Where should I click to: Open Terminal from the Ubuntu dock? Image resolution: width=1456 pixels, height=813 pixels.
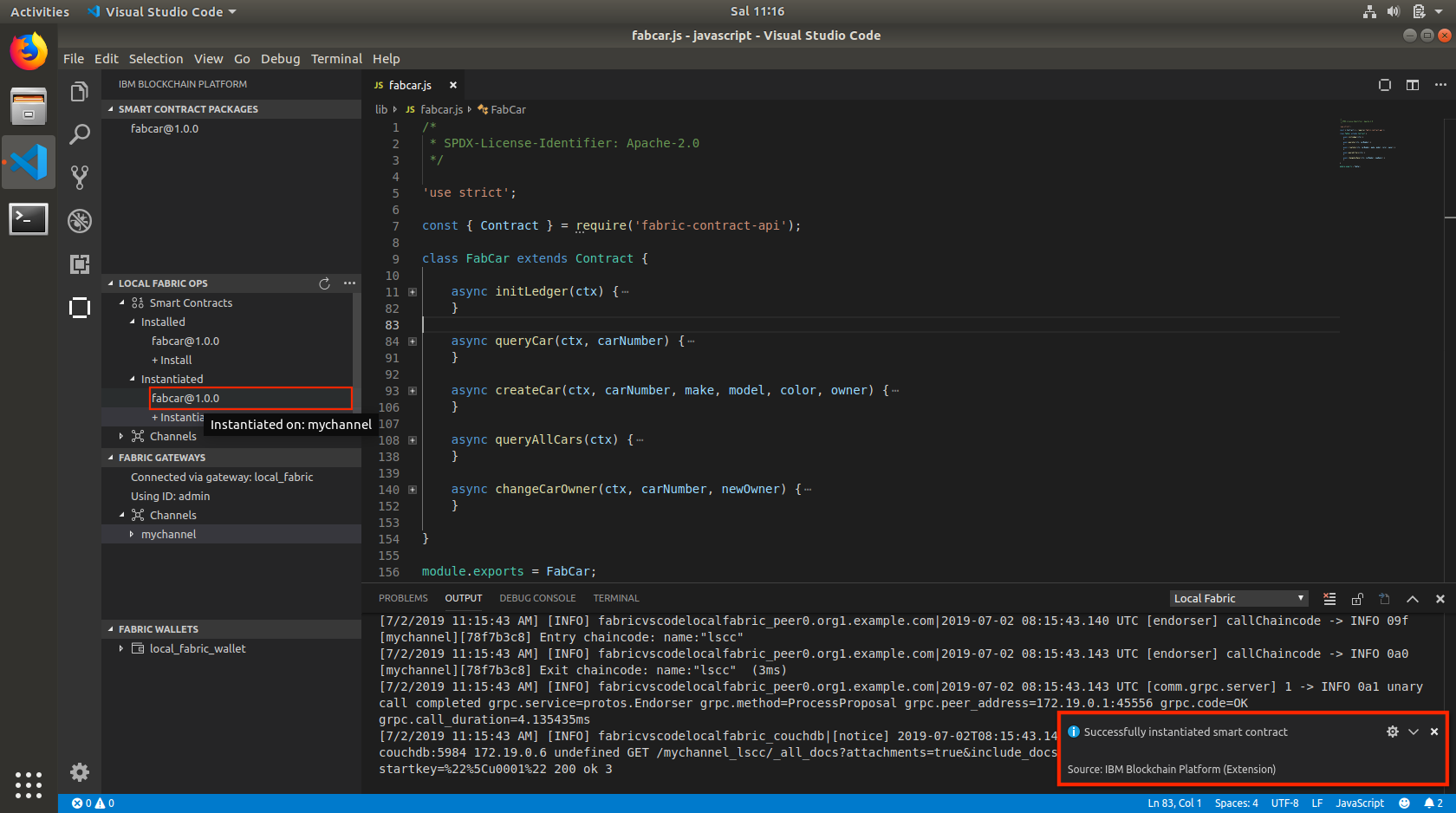pos(29,218)
